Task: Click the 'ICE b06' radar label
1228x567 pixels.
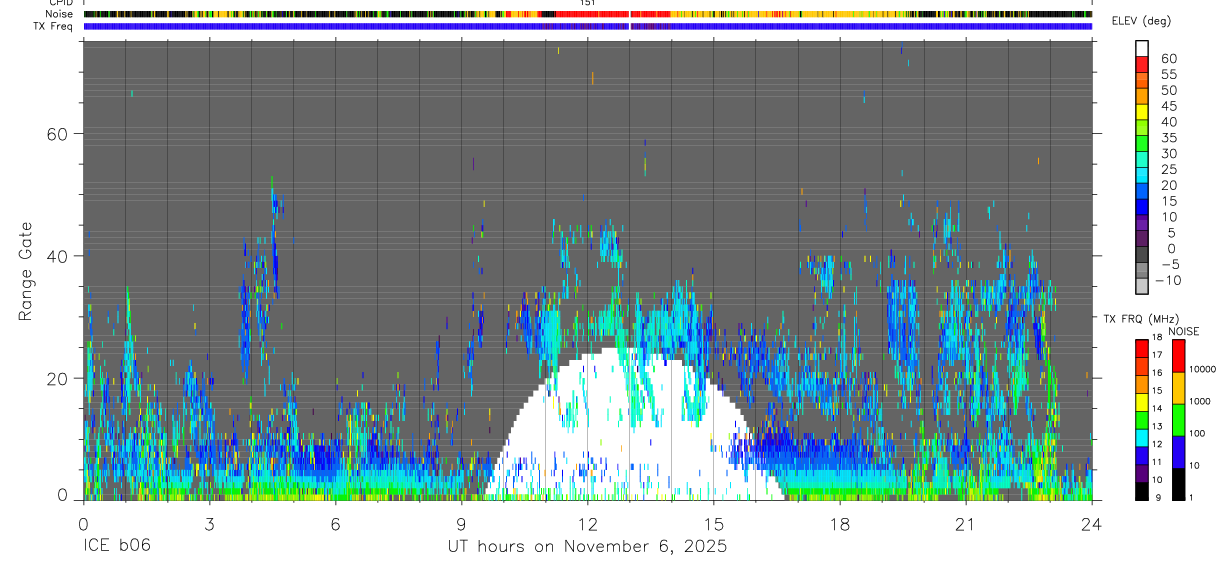Action: pos(117,546)
